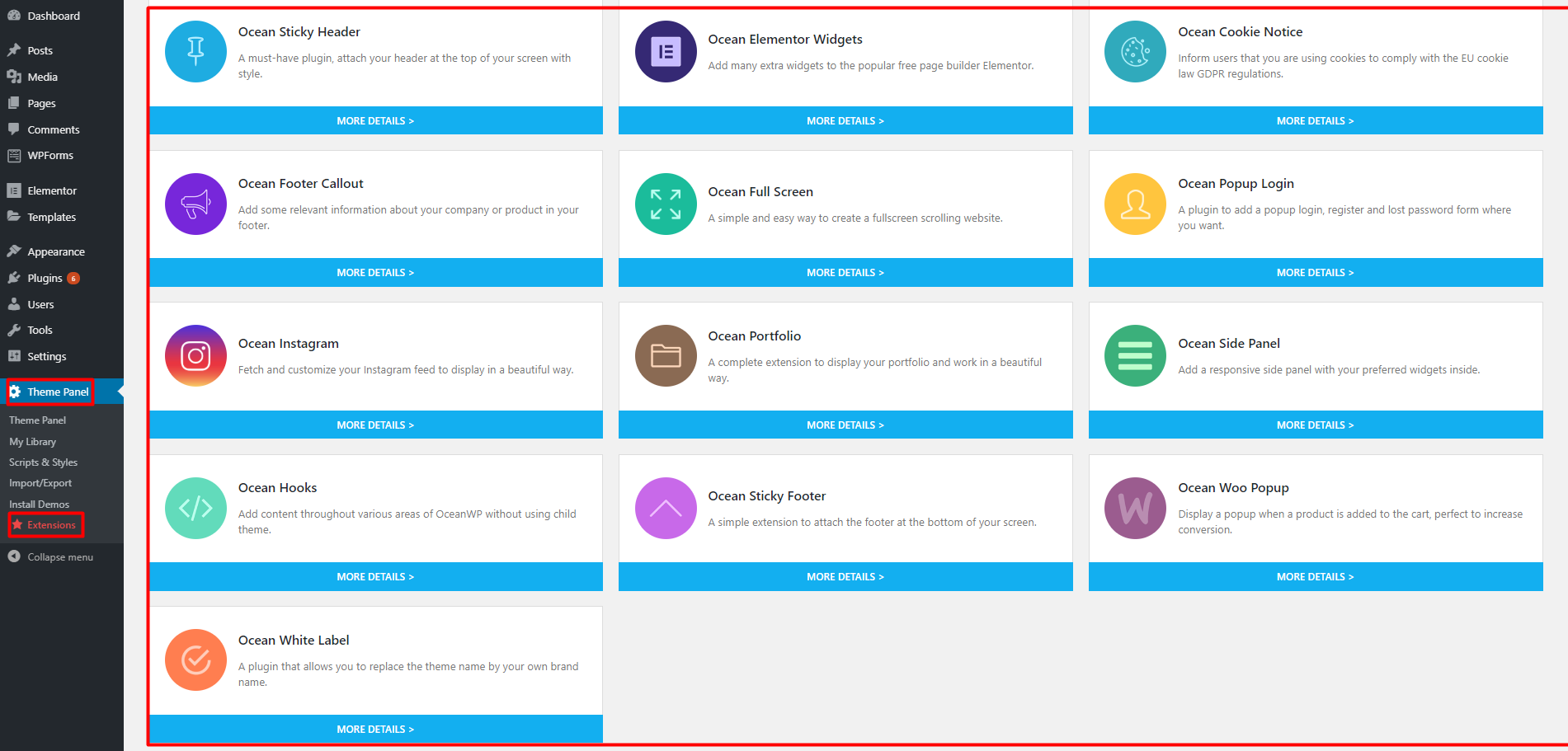Viewport: 1568px width, 751px height.
Task: Click the Ocean White Label title text
Action: [x=294, y=641]
